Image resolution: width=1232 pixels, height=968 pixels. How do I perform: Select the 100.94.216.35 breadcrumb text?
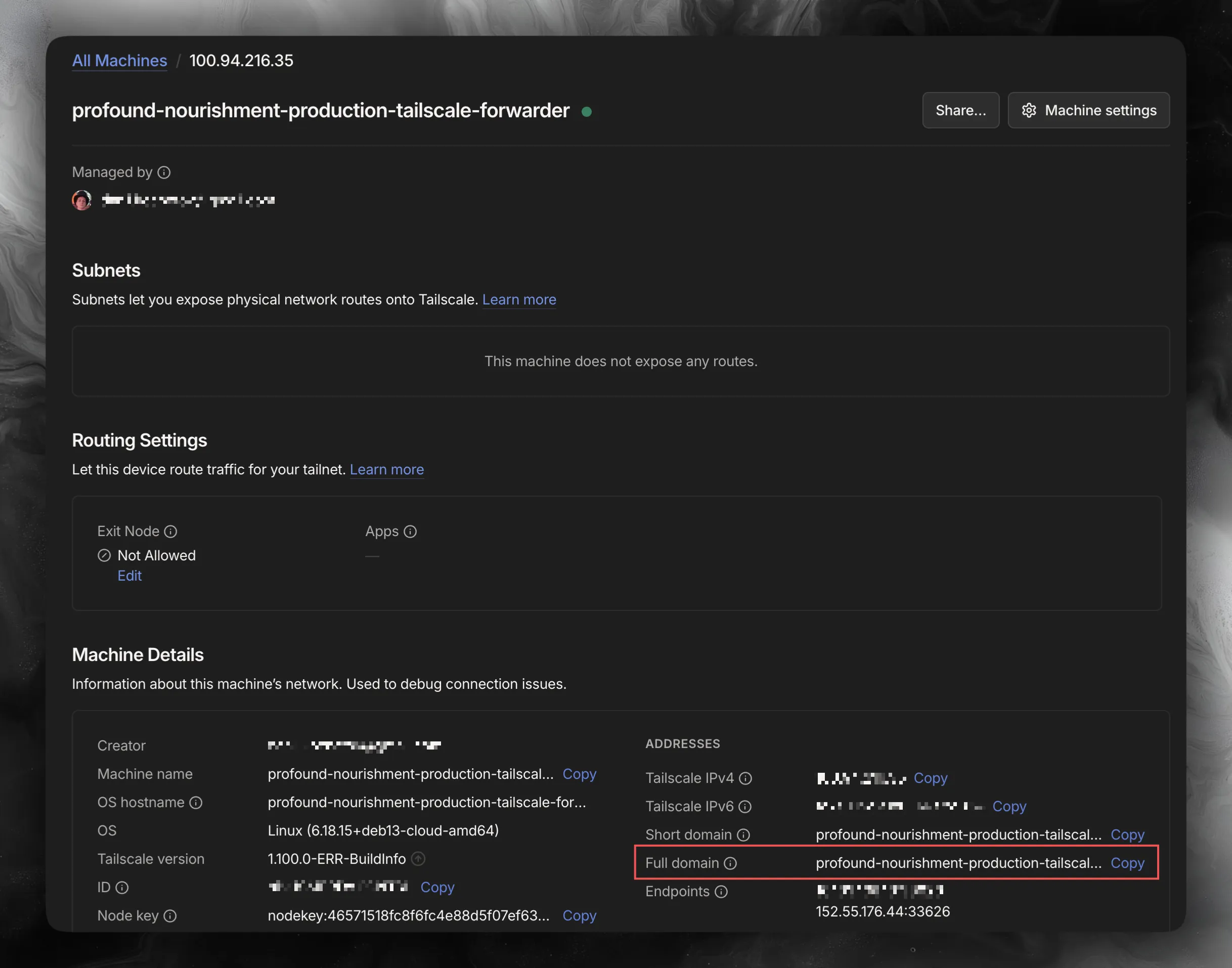(241, 61)
